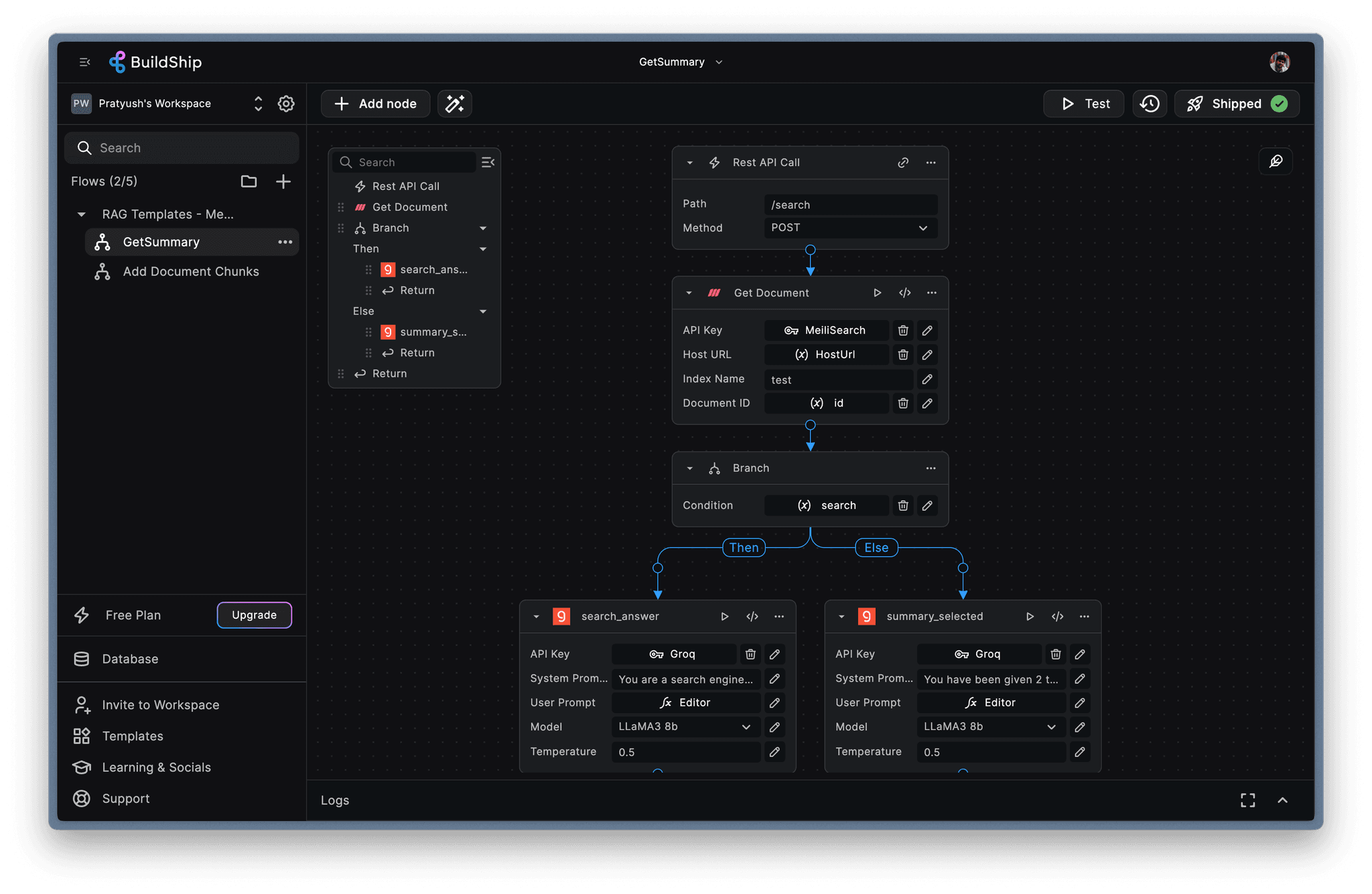
Task: Copy the Rest API Call endpoint link icon
Action: point(903,163)
